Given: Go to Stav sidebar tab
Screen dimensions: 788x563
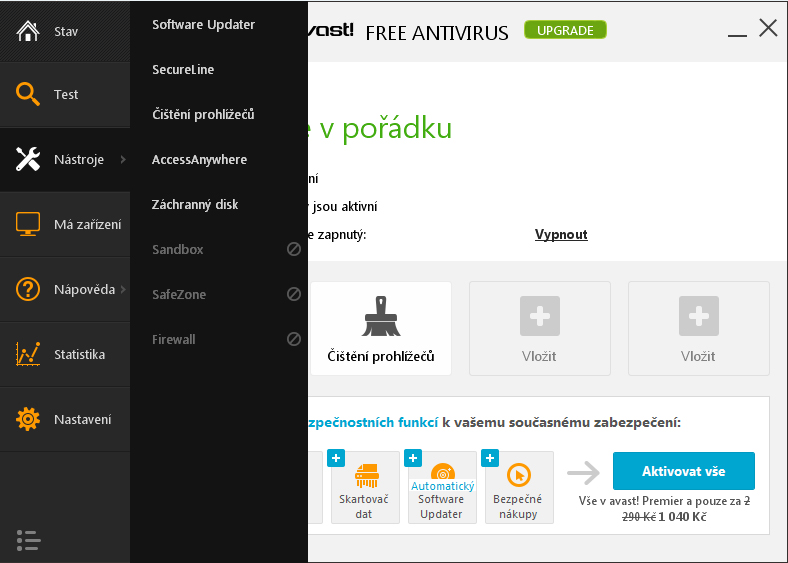Looking at the screenshot, I should pos(65,31).
